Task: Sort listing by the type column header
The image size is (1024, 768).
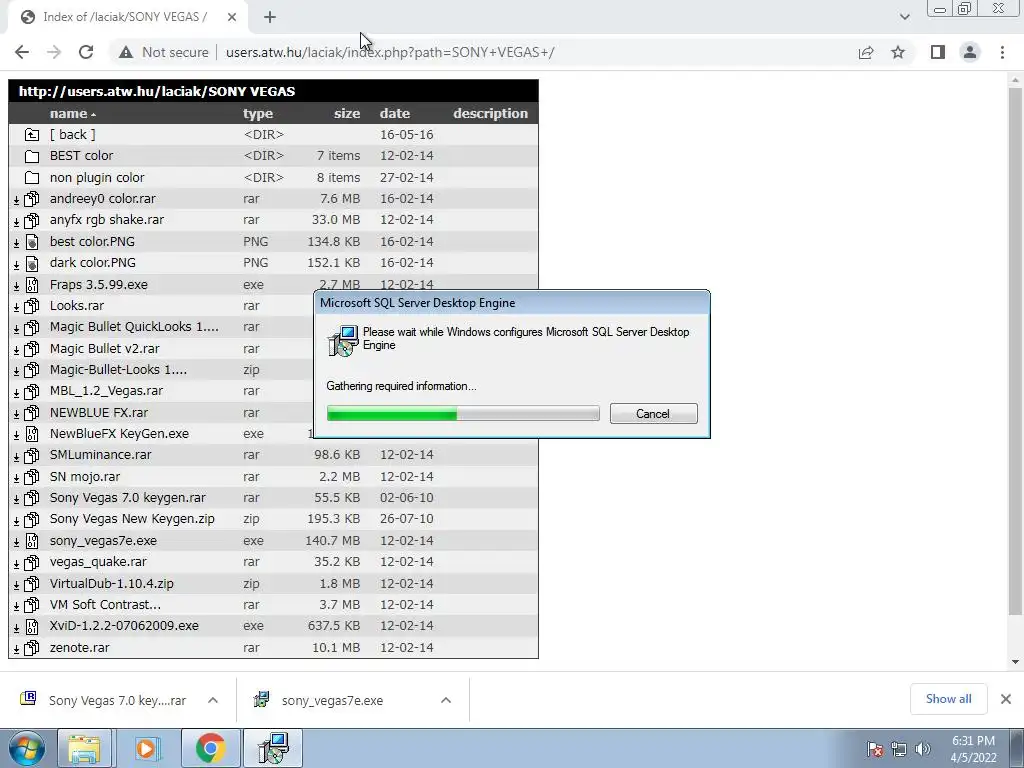Action: [x=258, y=114]
